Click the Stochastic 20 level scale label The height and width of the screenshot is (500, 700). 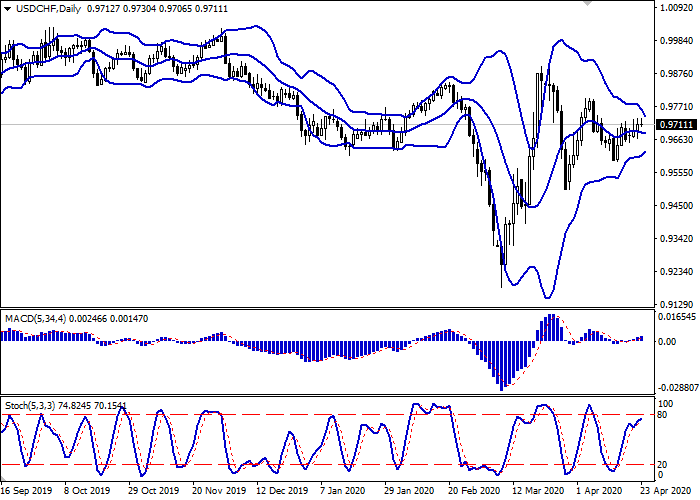coord(664,464)
